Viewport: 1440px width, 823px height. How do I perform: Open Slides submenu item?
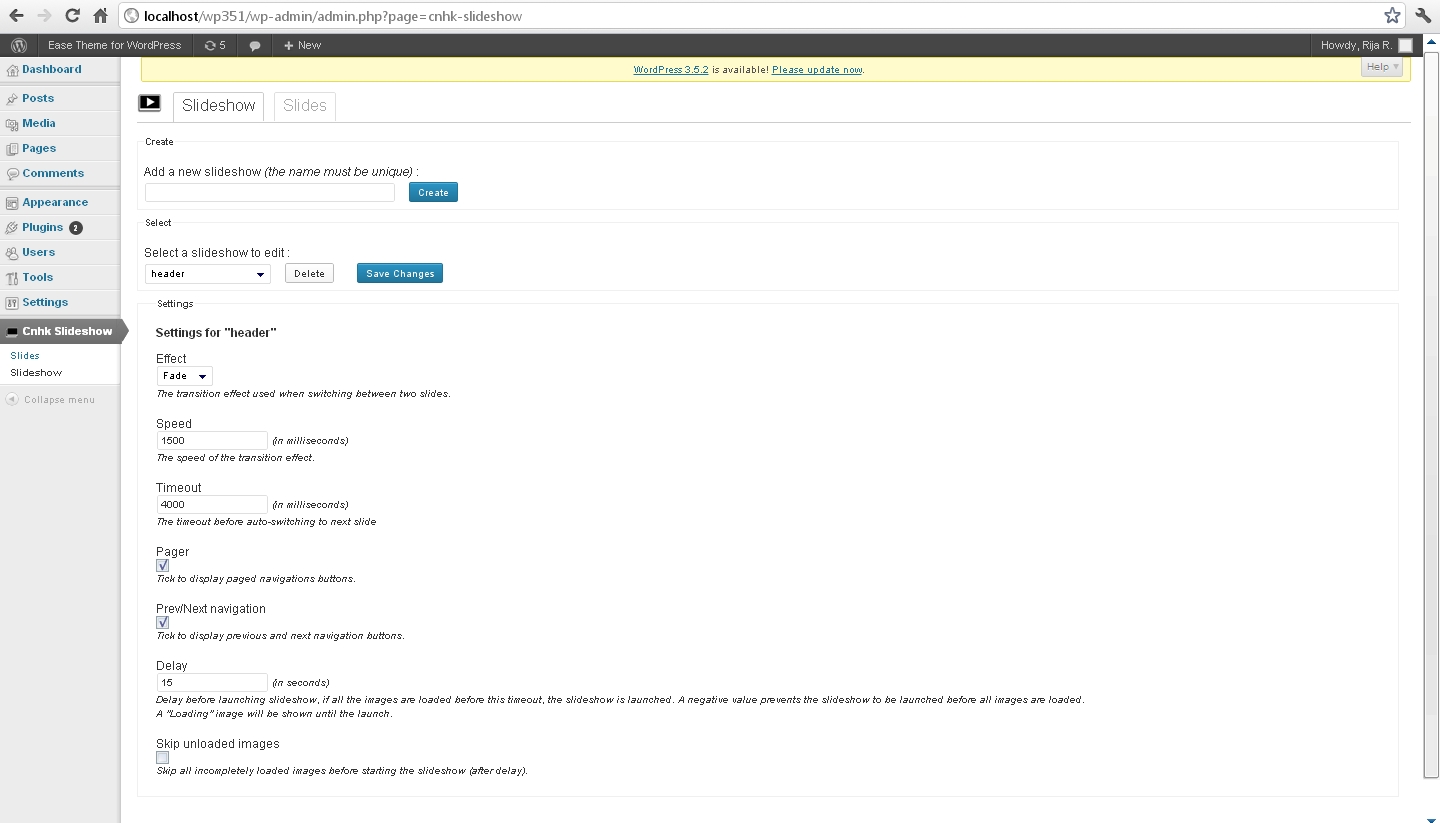(25, 356)
